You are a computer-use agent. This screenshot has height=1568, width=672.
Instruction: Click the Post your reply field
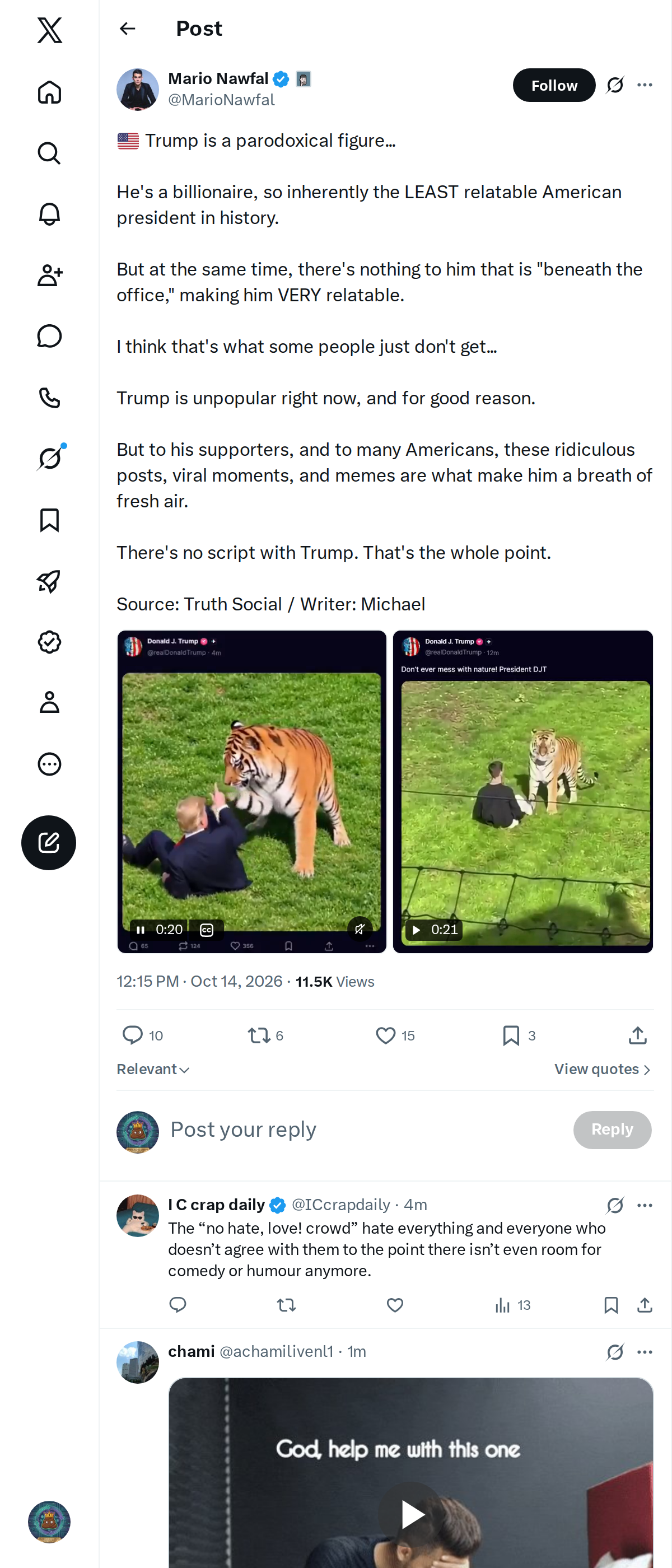365,1130
